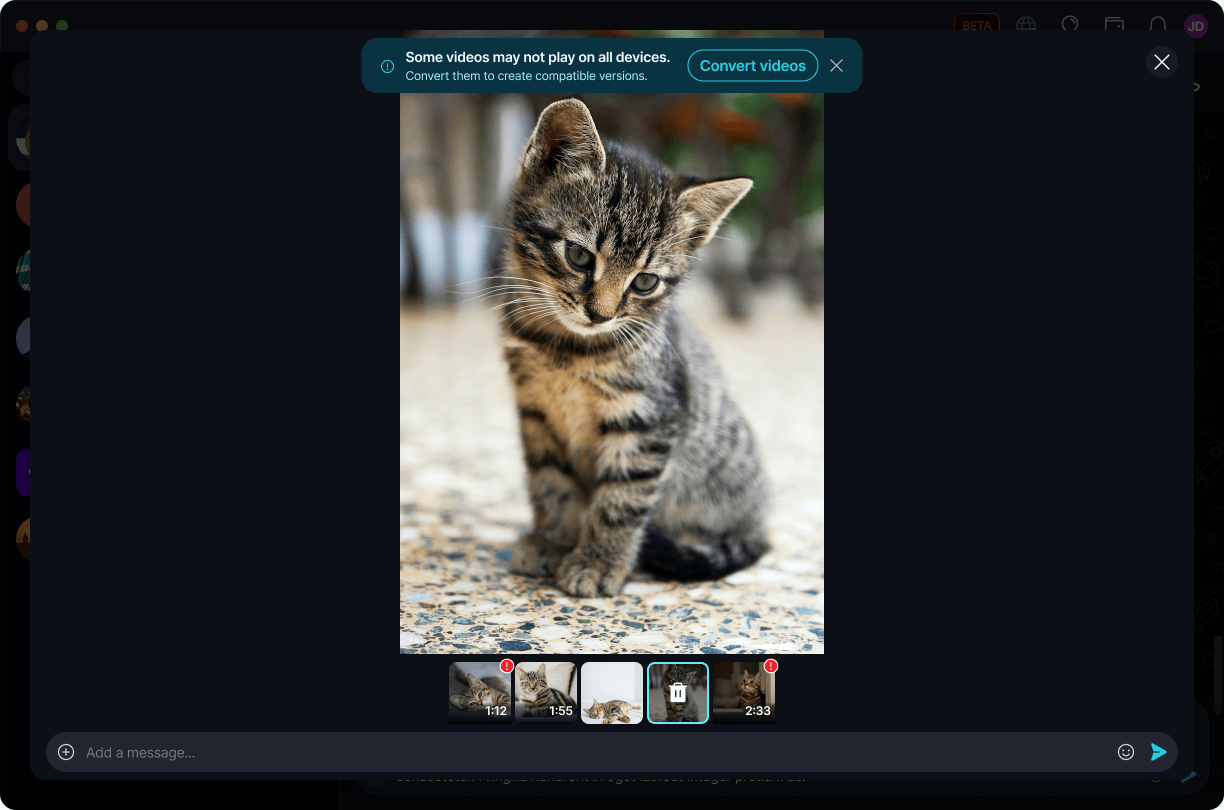Select the white-background kitten photo thumbnail

tap(612, 693)
